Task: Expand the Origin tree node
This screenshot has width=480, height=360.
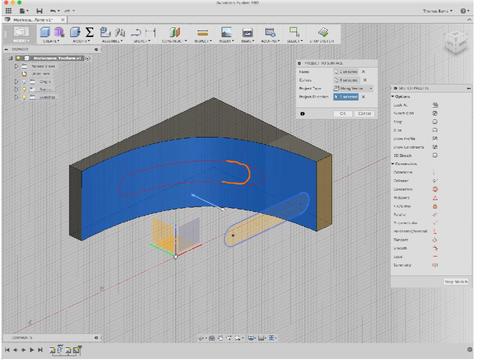Action: click(x=16, y=81)
